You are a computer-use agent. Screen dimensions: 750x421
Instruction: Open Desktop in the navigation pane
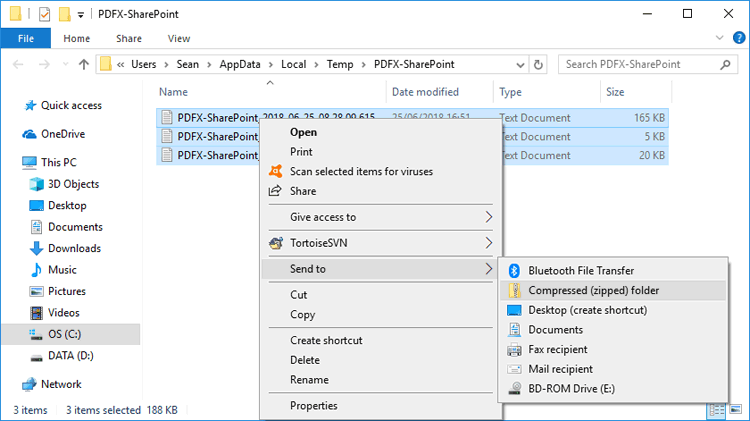coord(67,206)
